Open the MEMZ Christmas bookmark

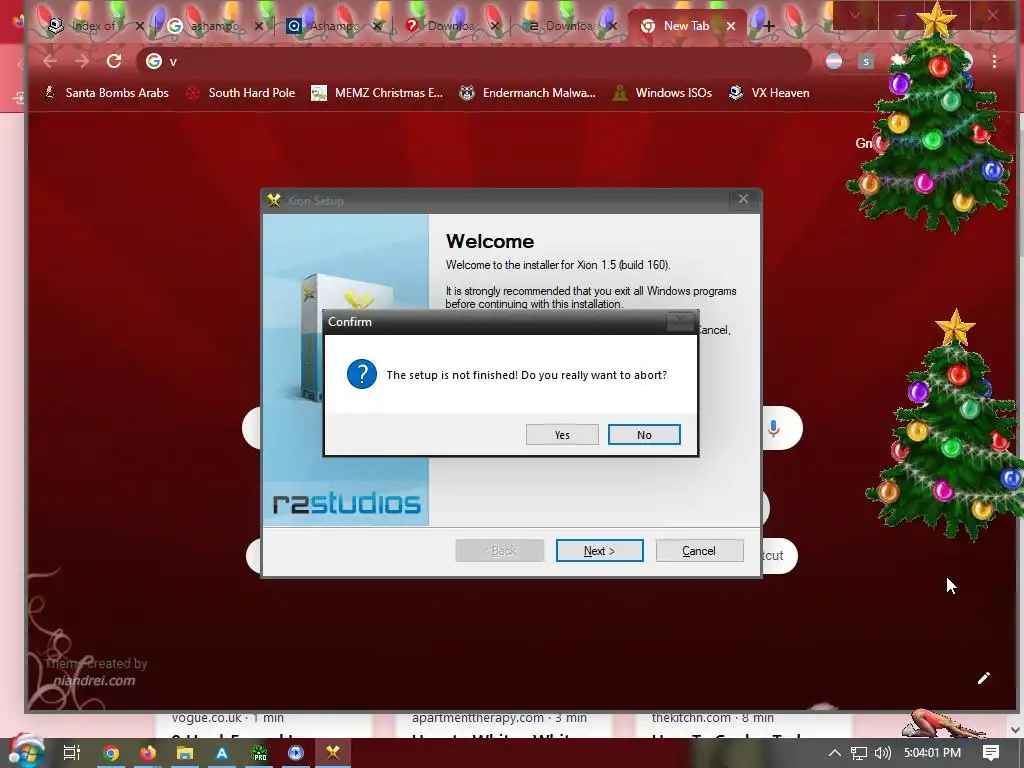(377, 93)
